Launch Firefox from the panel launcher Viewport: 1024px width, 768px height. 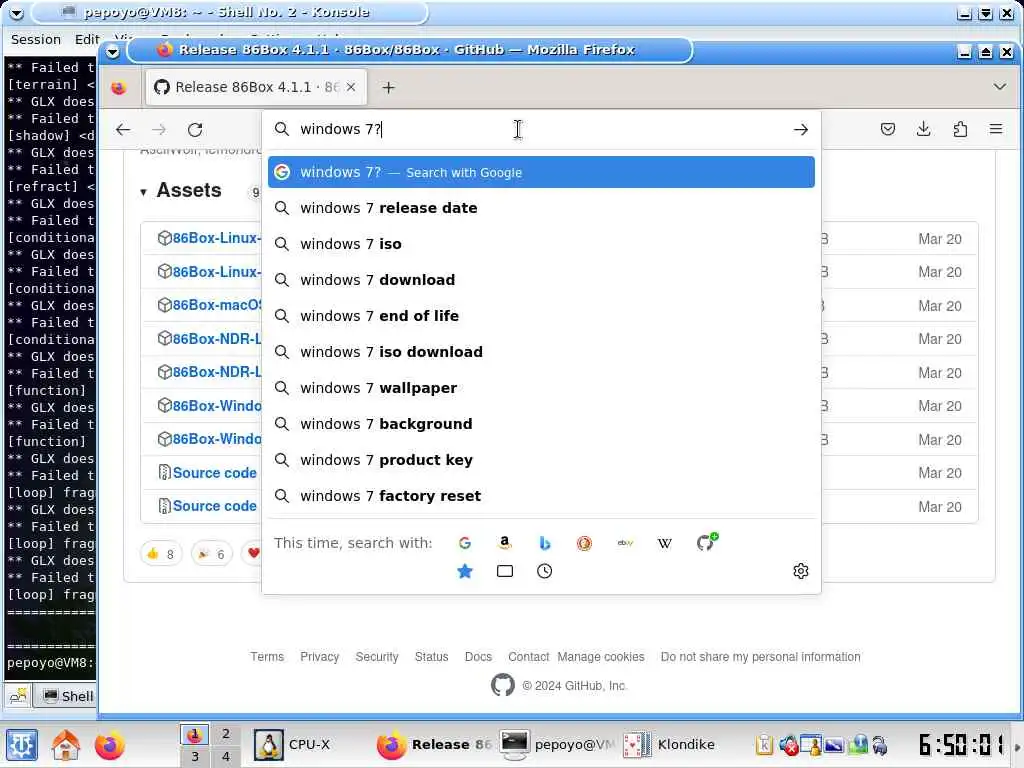(109, 744)
